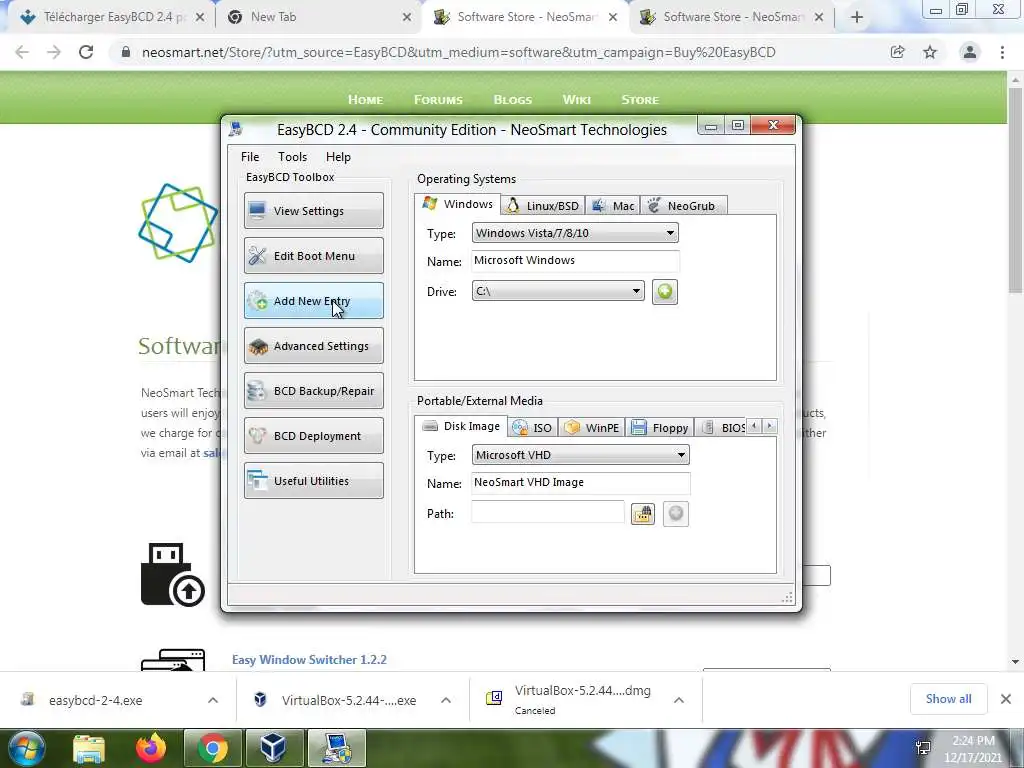Open Edit Boot Menu section
The image size is (1024, 768).
(x=313, y=255)
